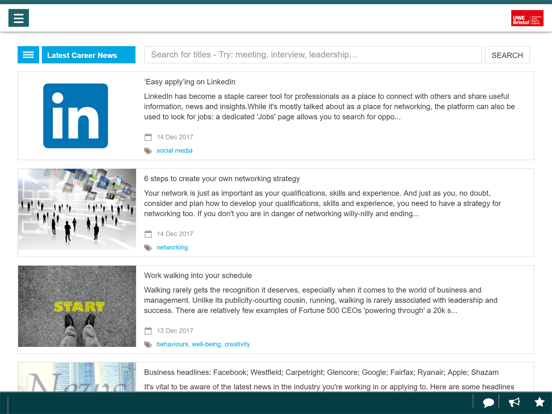Image resolution: width=552 pixels, height=414 pixels.
Task: Click calendar icon of networking strategy article
Action: [148, 234]
